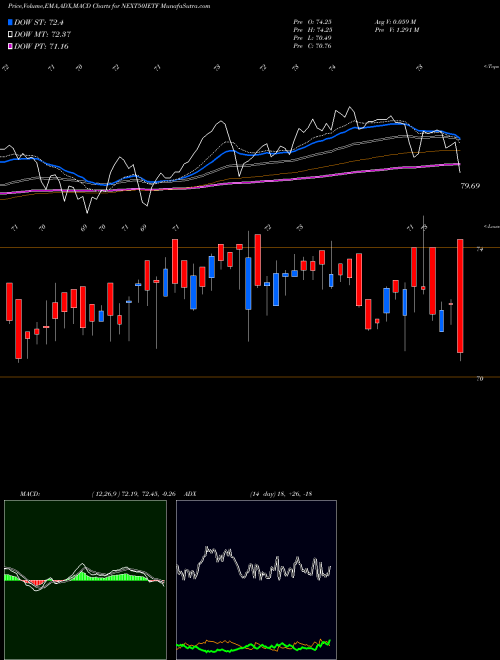Click the 'Pre O: 74.25' value
The height and width of the screenshot is (660, 500).
pos(312,22)
